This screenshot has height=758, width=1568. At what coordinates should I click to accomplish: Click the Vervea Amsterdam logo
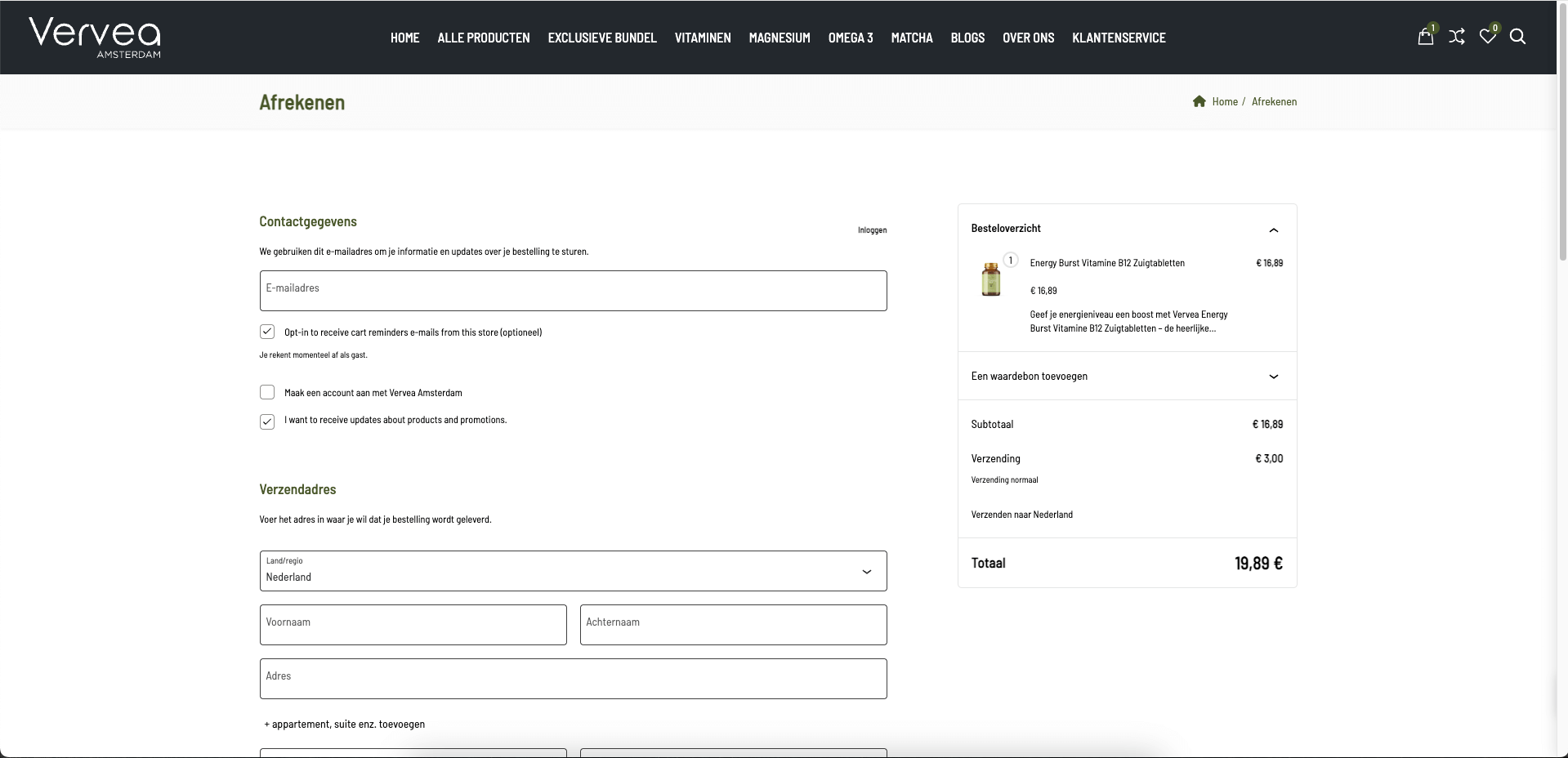point(95,38)
